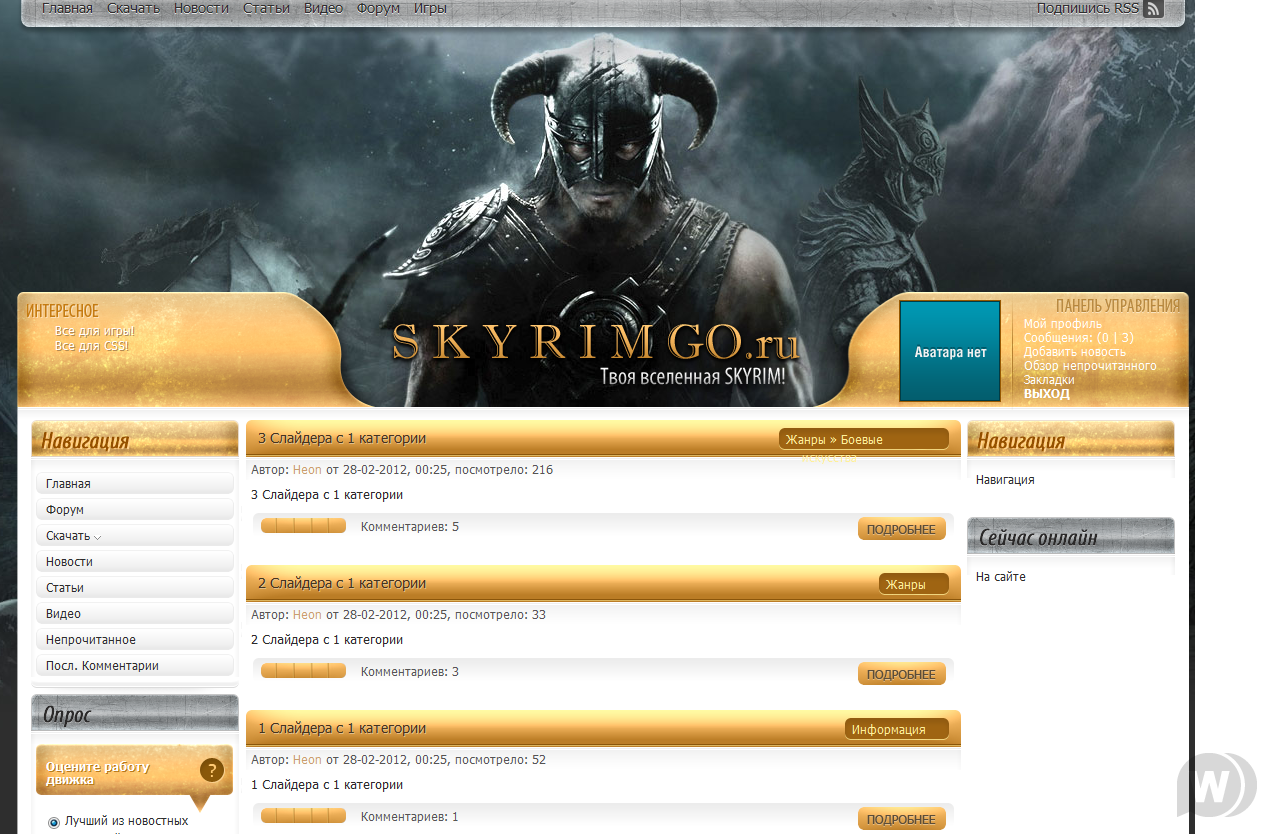This screenshot has height=834, width=1274.
Task: Open Новости in the top menu
Action: point(201,8)
